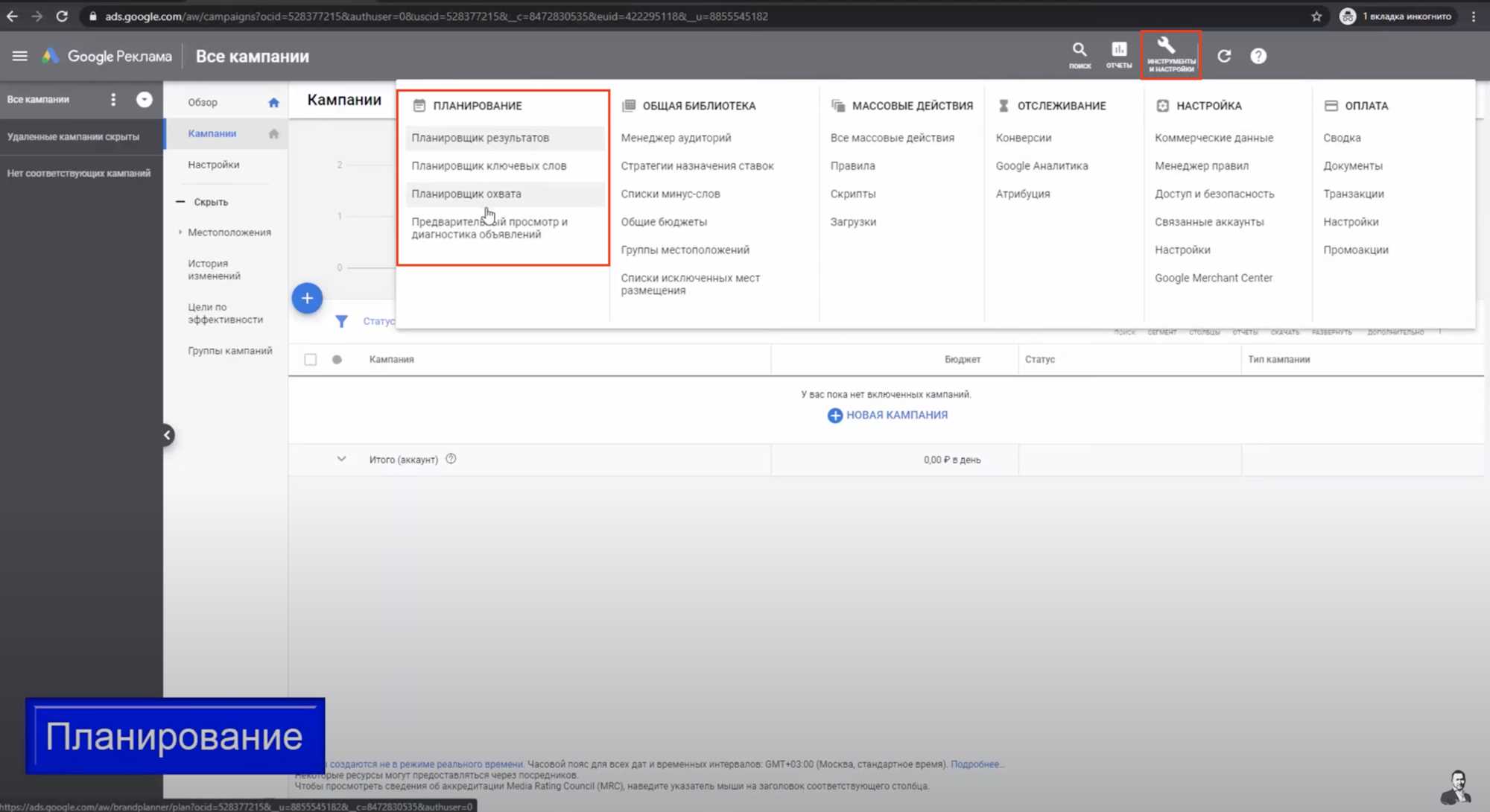
Task: Open Google Аналитика
Action: [x=1042, y=166]
